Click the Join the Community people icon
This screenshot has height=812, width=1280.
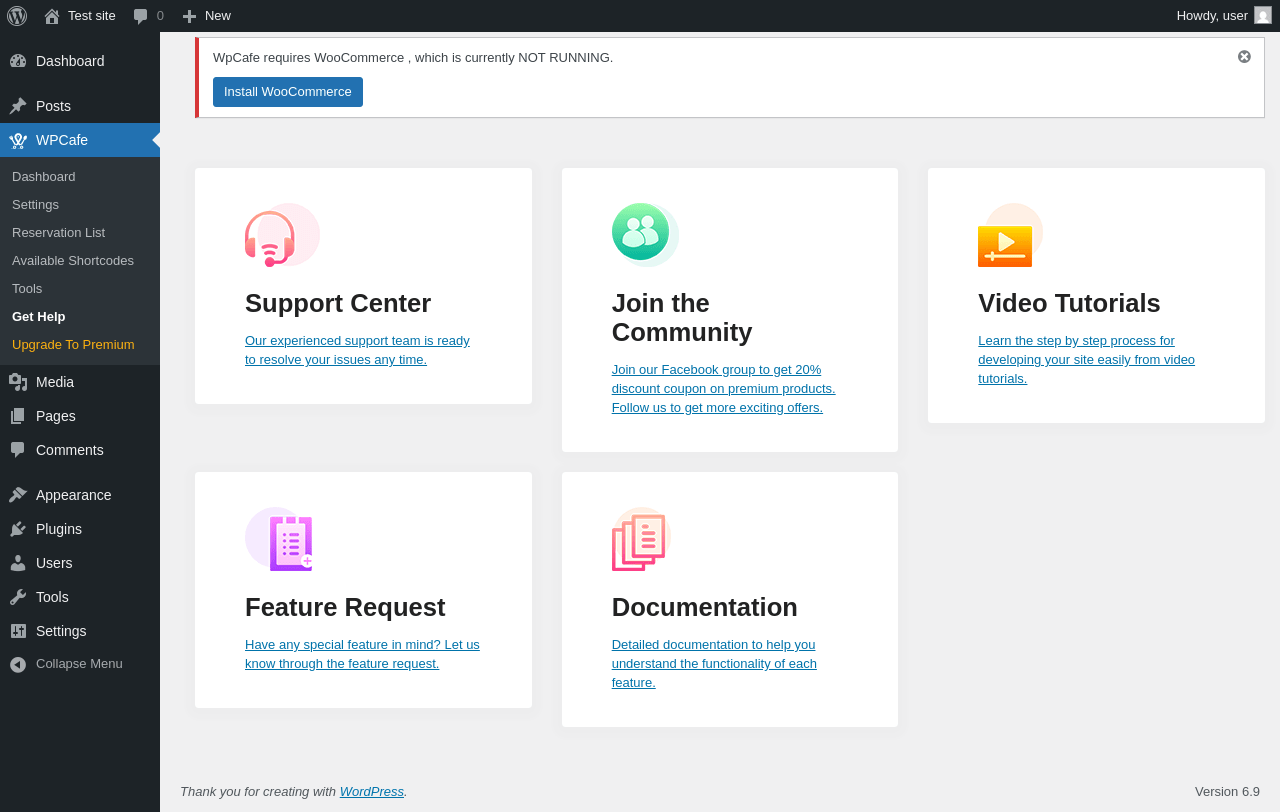coord(641,232)
